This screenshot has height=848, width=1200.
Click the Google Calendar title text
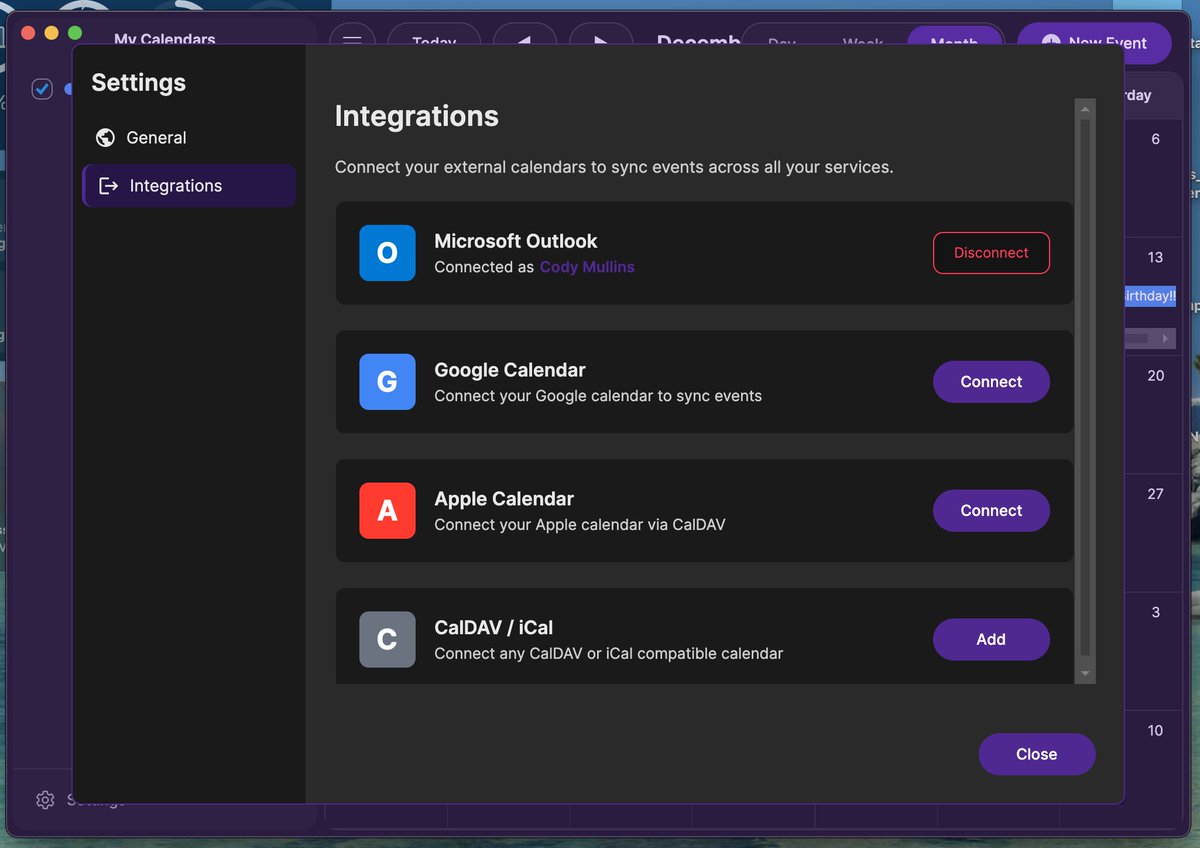[510, 370]
